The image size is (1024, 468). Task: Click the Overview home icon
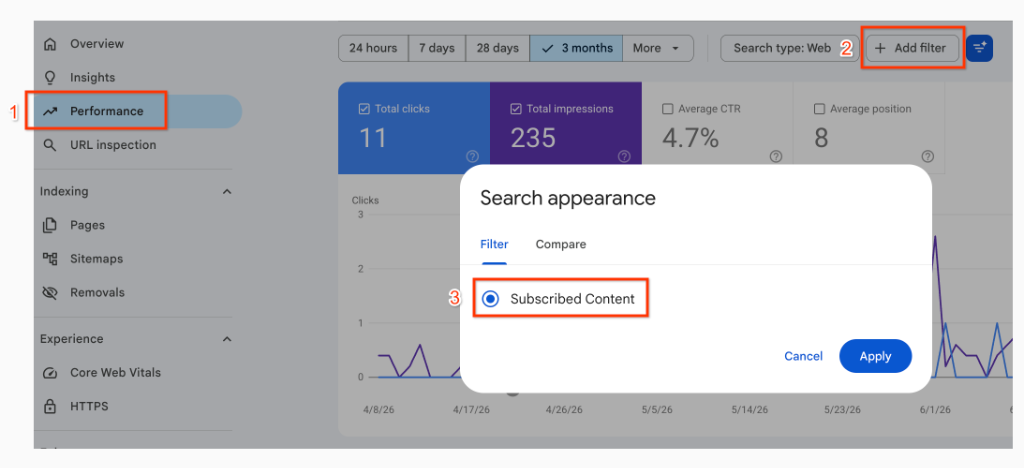(50, 44)
